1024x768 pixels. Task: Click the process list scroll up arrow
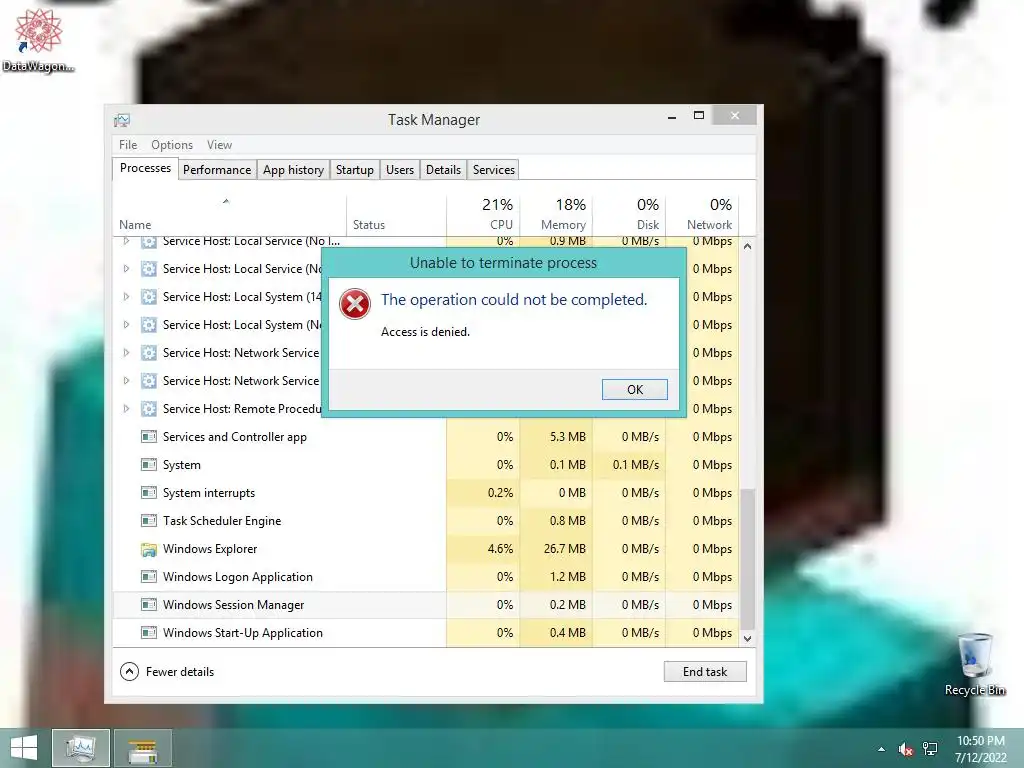748,246
